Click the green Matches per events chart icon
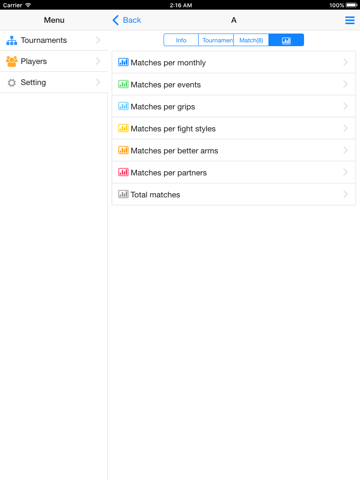Image resolution: width=360 pixels, height=480 pixels. (123, 84)
